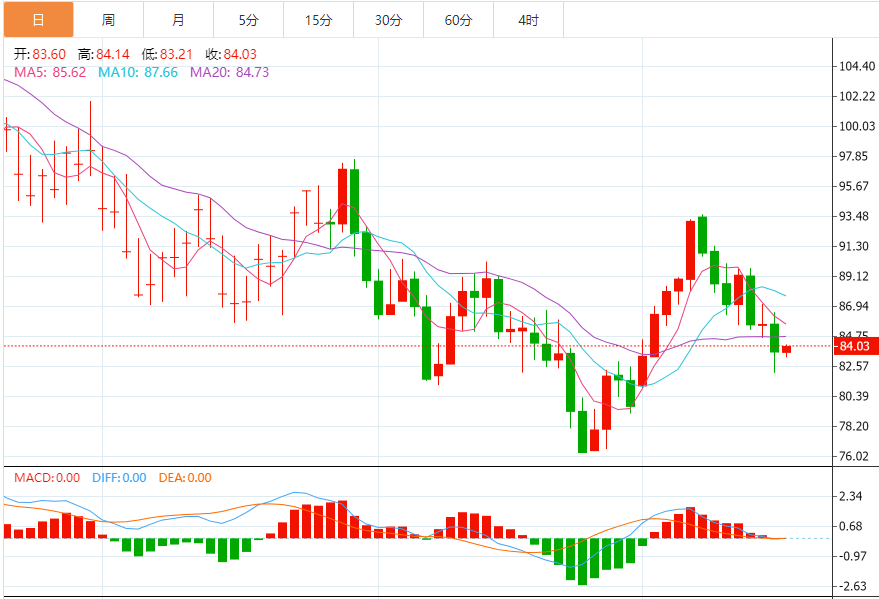This screenshot has width=879, height=599.
Task: Click the high price 84.14 value
Action: pyautogui.click(x=113, y=54)
